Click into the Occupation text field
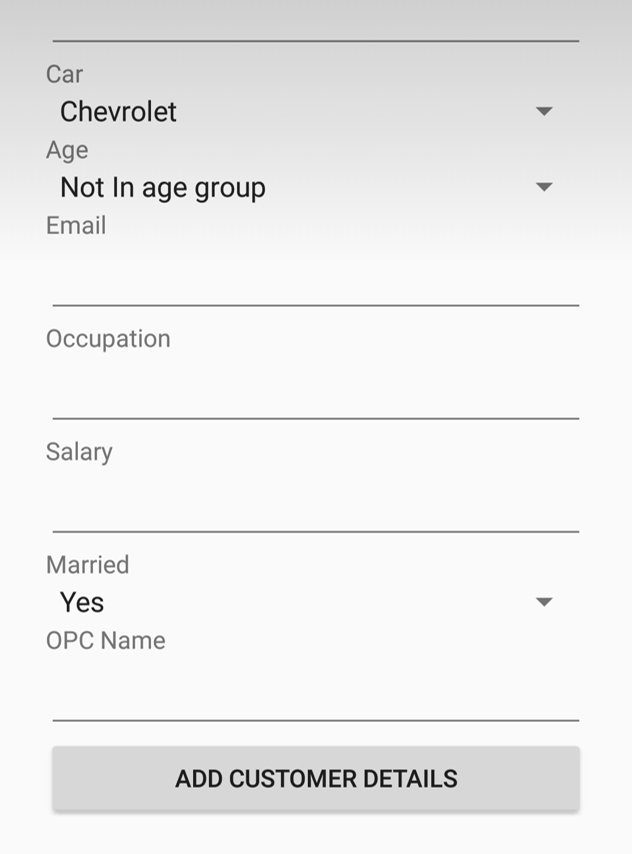Screen dimensions: 632x854 click(x=315, y=390)
